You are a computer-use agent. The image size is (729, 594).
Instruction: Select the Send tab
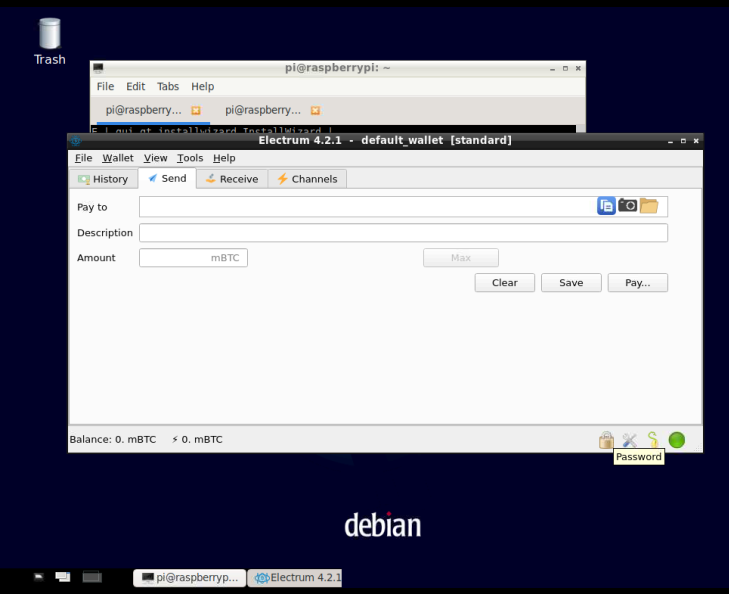167,178
